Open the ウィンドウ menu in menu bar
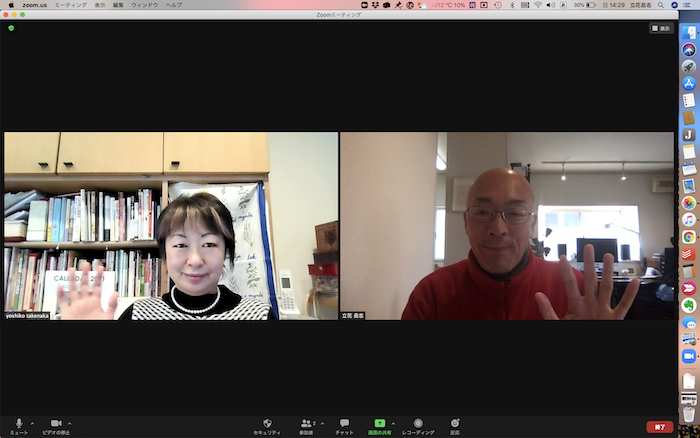This screenshot has height=438, width=700. coord(146,5)
